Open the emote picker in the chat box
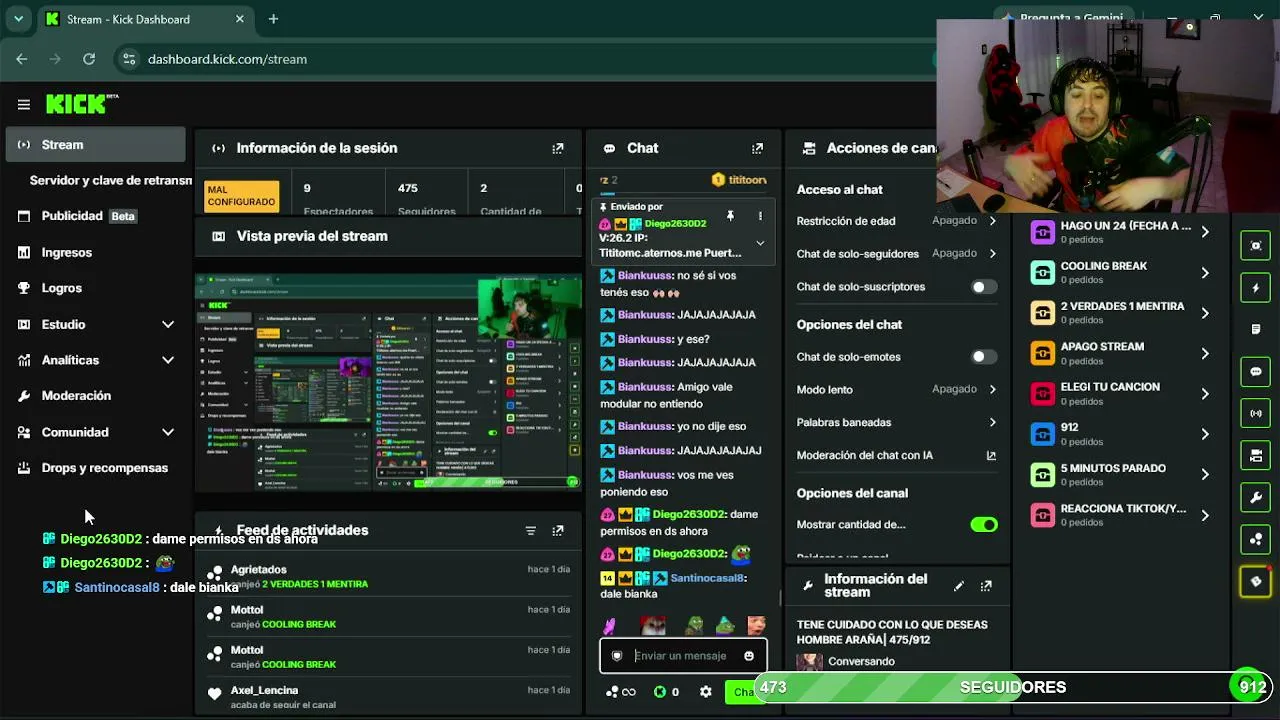The height and width of the screenshot is (720, 1280). click(x=749, y=656)
